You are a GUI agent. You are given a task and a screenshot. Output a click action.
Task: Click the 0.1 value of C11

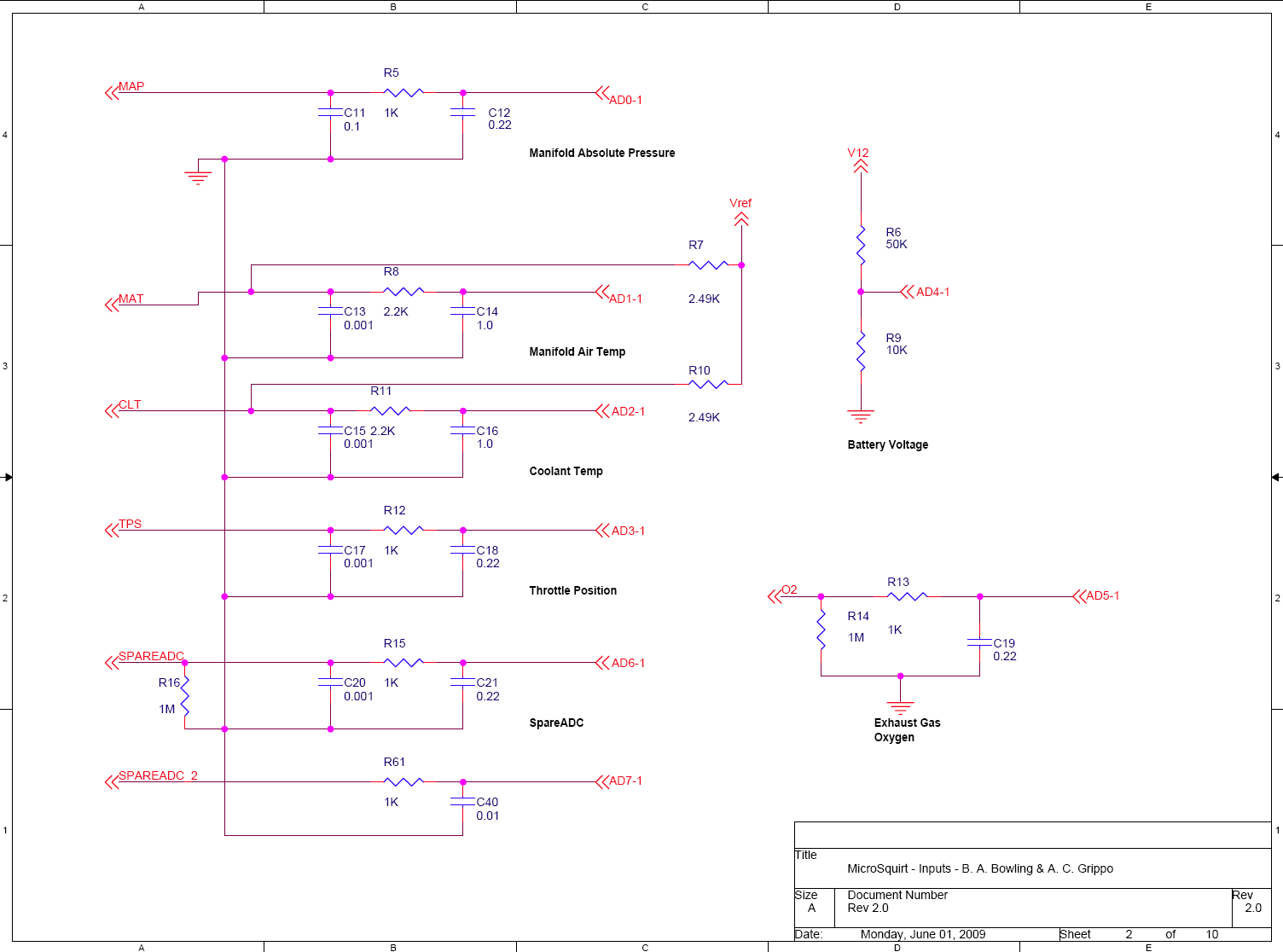pyautogui.click(x=352, y=126)
